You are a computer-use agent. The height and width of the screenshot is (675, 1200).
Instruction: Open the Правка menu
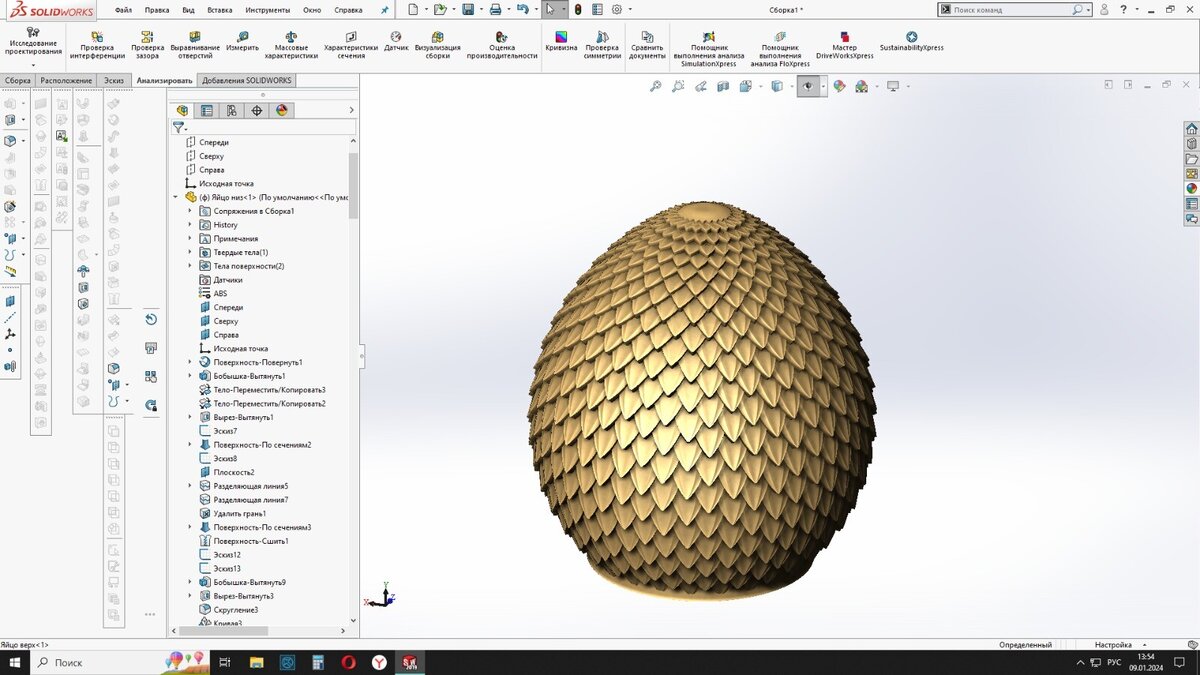(156, 9)
